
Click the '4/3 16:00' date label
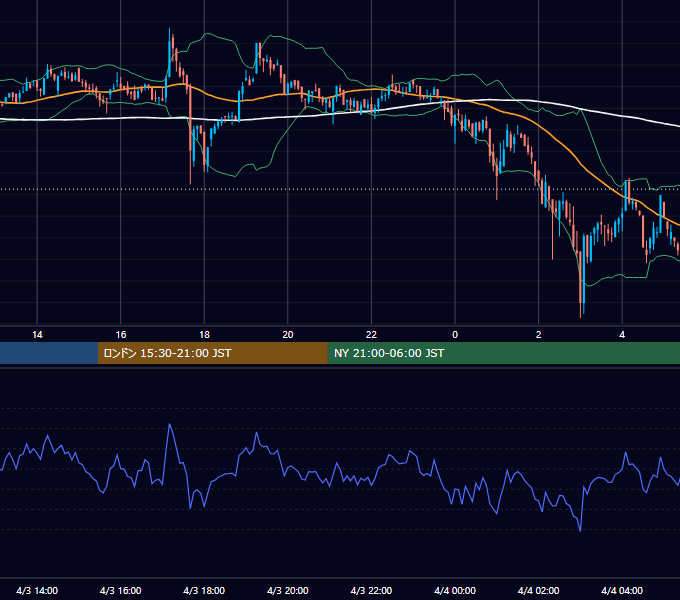(121, 590)
